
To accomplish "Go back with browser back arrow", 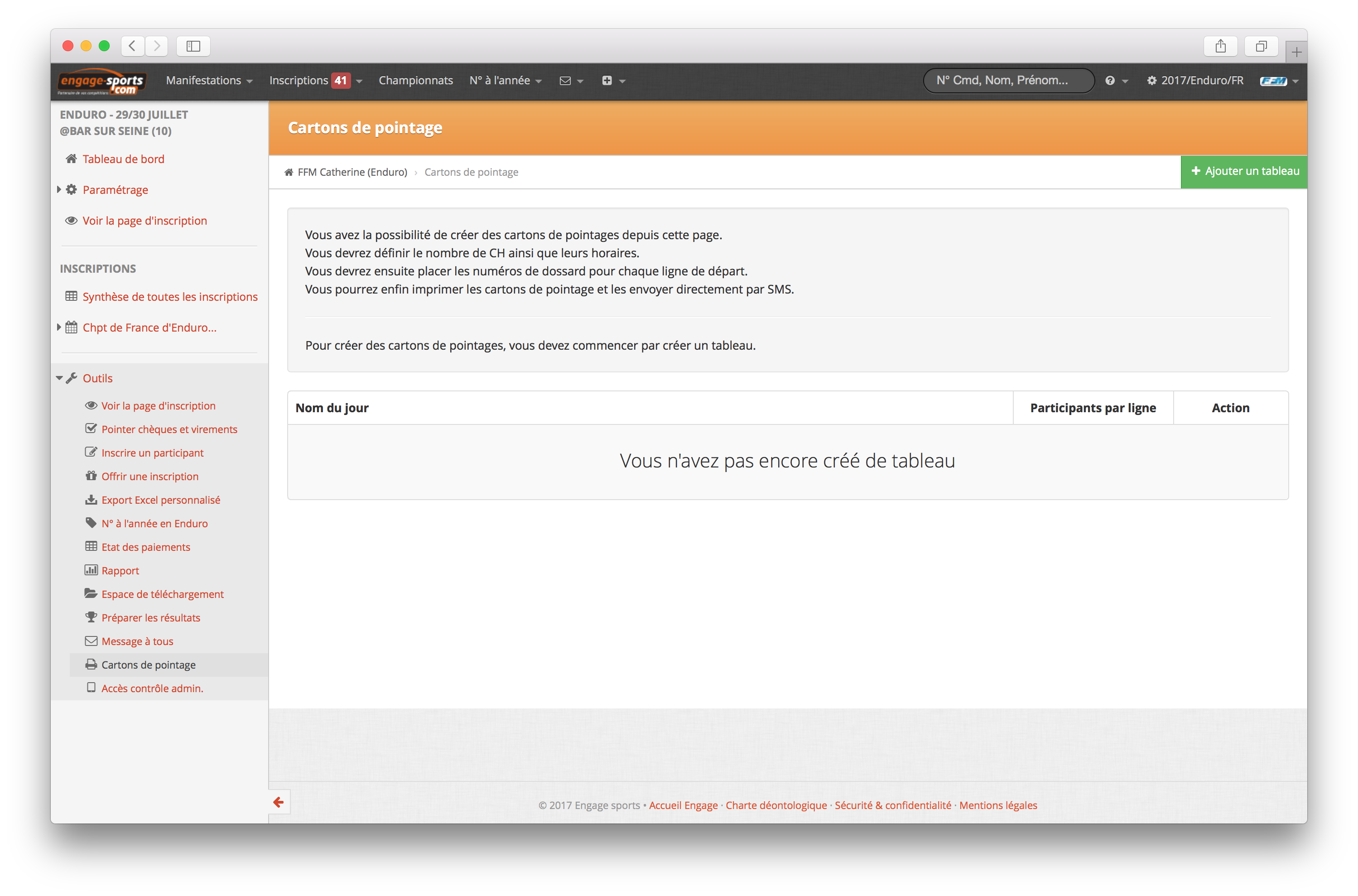I will point(133,46).
